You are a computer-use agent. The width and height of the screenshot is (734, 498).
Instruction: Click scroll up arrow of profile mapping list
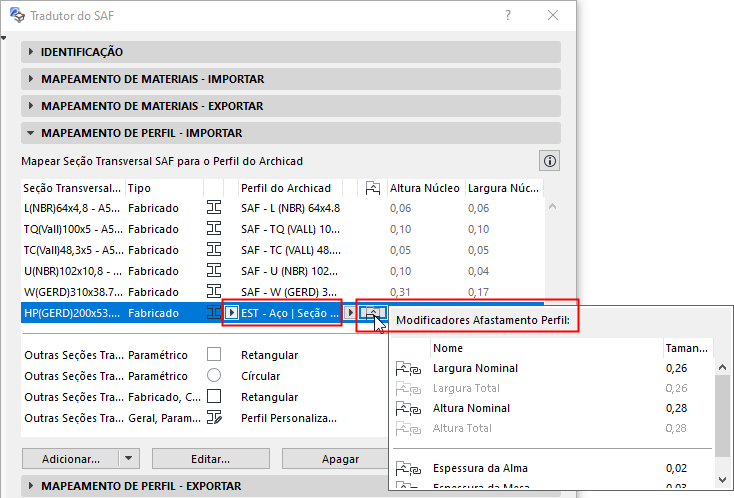[x=552, y=206]
